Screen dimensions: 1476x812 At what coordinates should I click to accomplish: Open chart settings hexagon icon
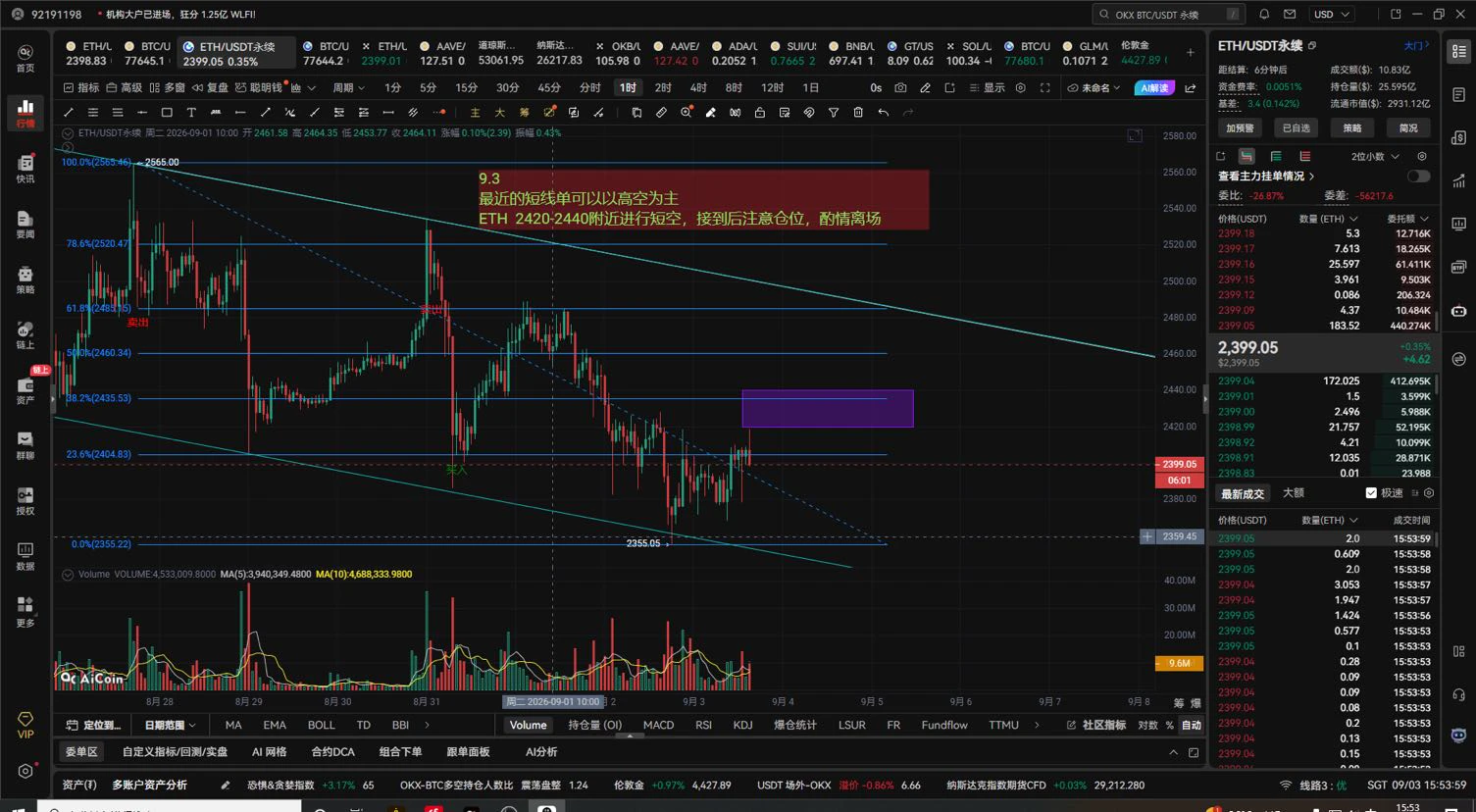(1020, 88)
